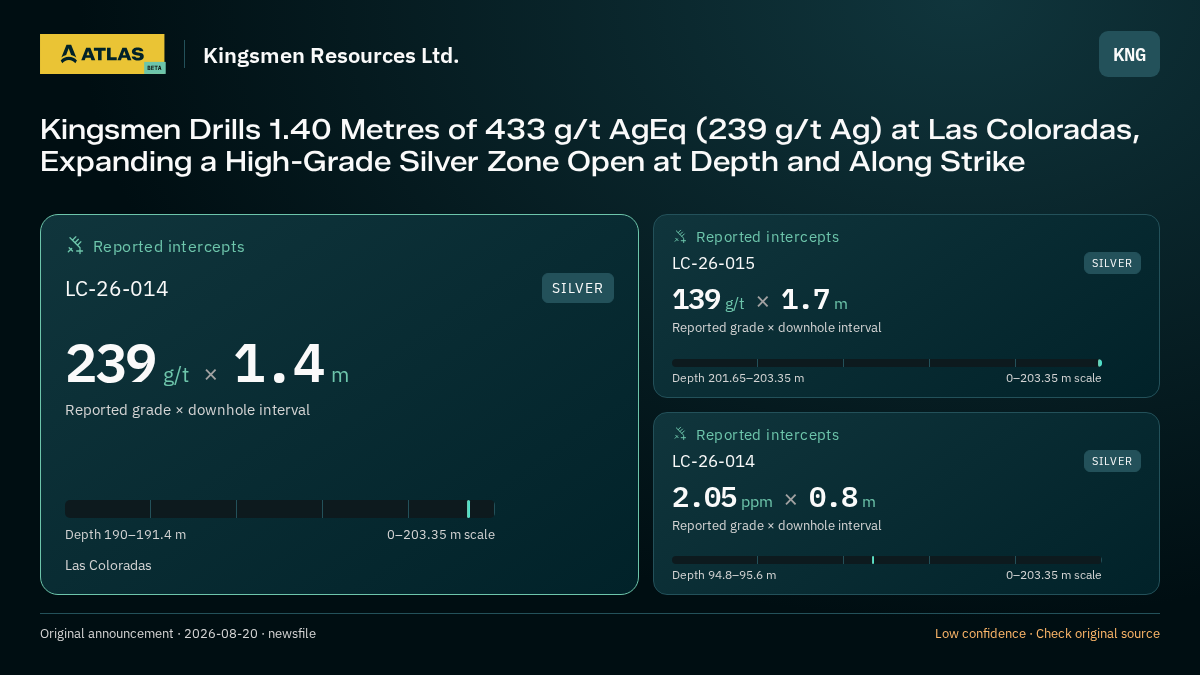
Task: Click the '0–203.35 m scale' label in the 2.05 ppm card
Action: [1053, 575]
